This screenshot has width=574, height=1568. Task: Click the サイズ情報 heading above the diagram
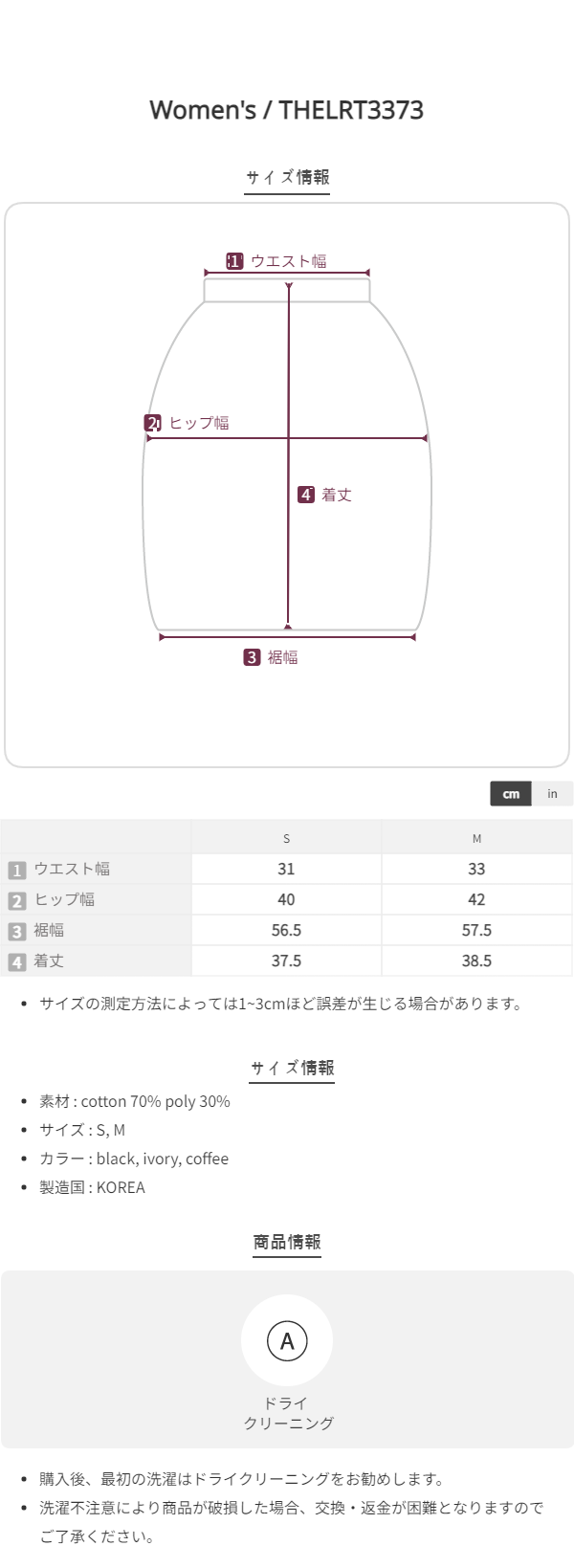287,177
